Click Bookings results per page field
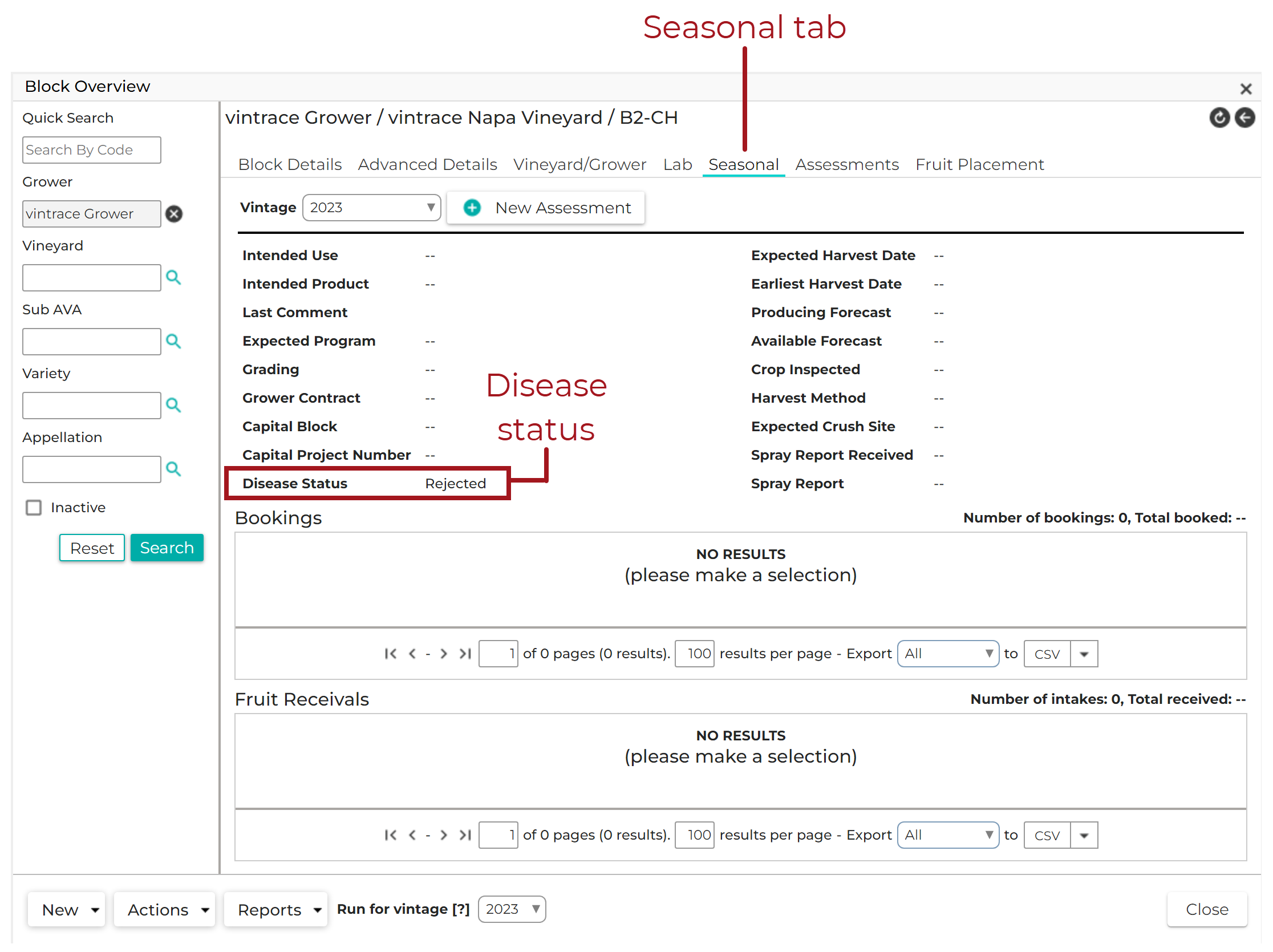1273x952 pixels. click(x=695, y=654)
